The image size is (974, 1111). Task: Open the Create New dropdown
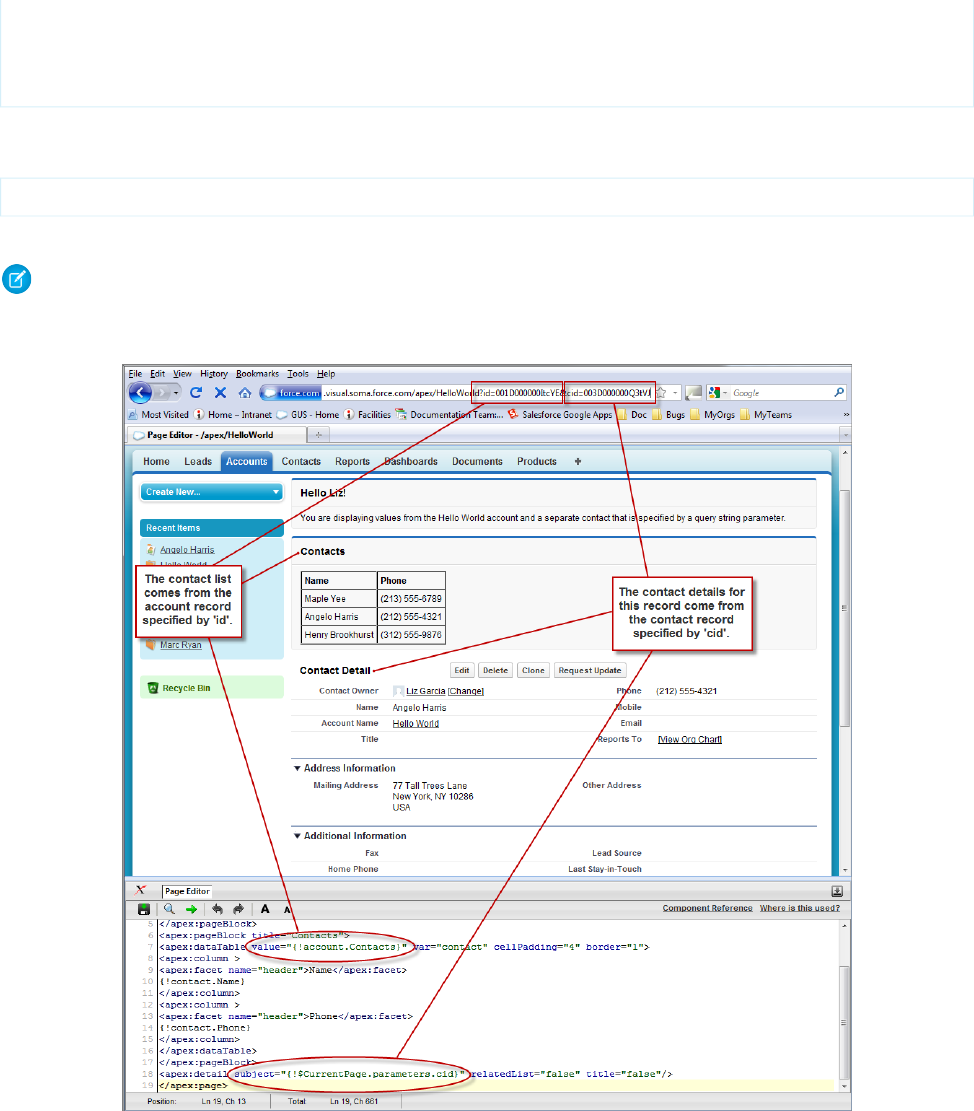coord(212,492)
